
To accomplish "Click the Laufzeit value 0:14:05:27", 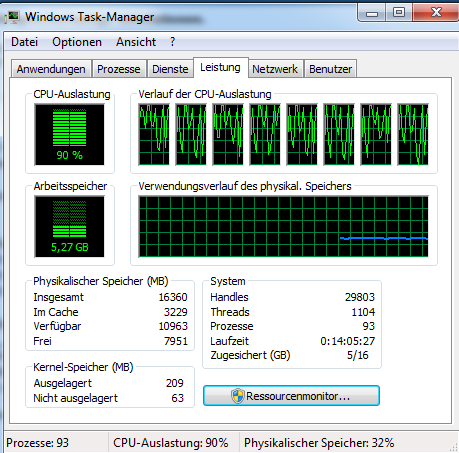I will [x=348, y=341].
